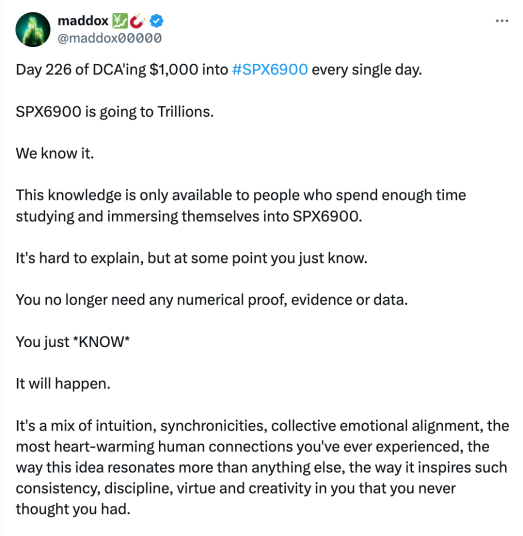This screenshot has width=523, height=536.
Task: Click the green chart emoji beside maddox
Action: pos(120,21)
